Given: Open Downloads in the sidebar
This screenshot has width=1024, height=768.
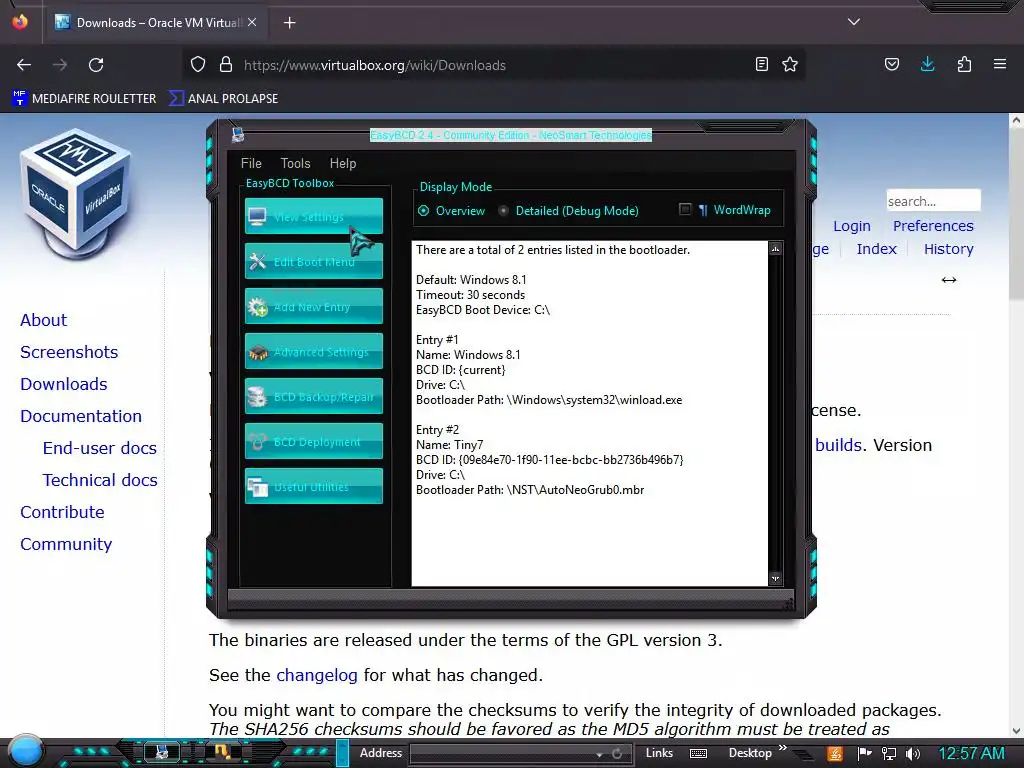Looking at the screenshot, I should [63, 384].
